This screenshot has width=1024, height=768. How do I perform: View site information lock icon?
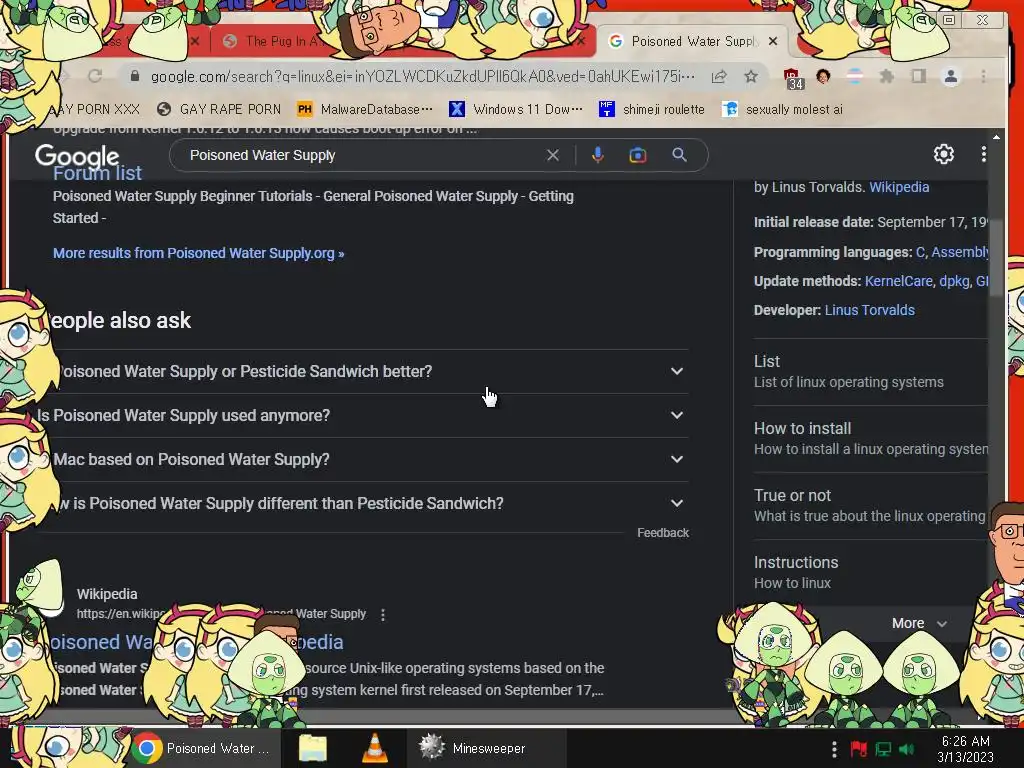(x=135, y=76)
